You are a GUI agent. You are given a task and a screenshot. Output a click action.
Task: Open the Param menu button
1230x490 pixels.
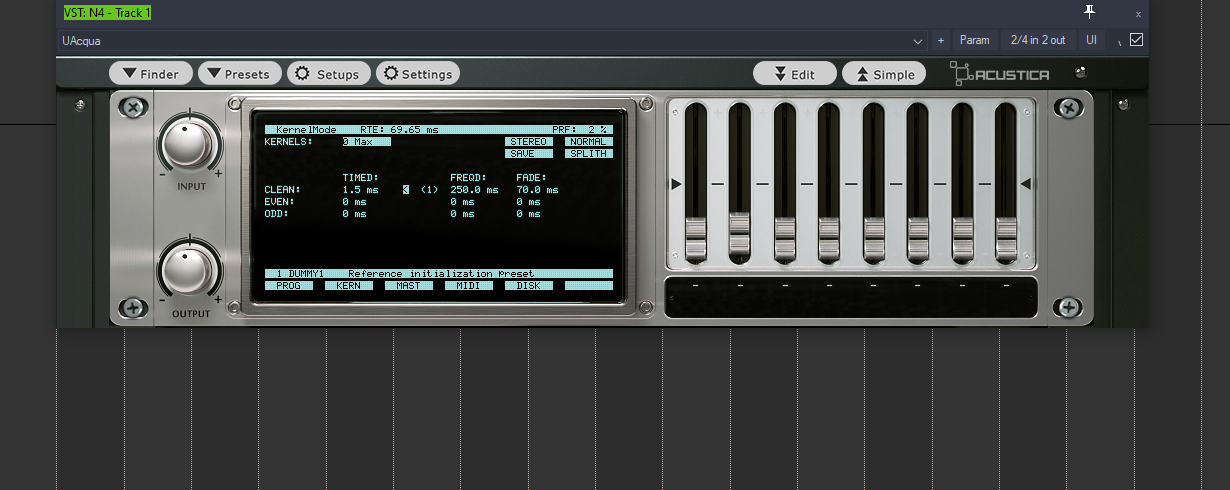click(x=974, y=41)
